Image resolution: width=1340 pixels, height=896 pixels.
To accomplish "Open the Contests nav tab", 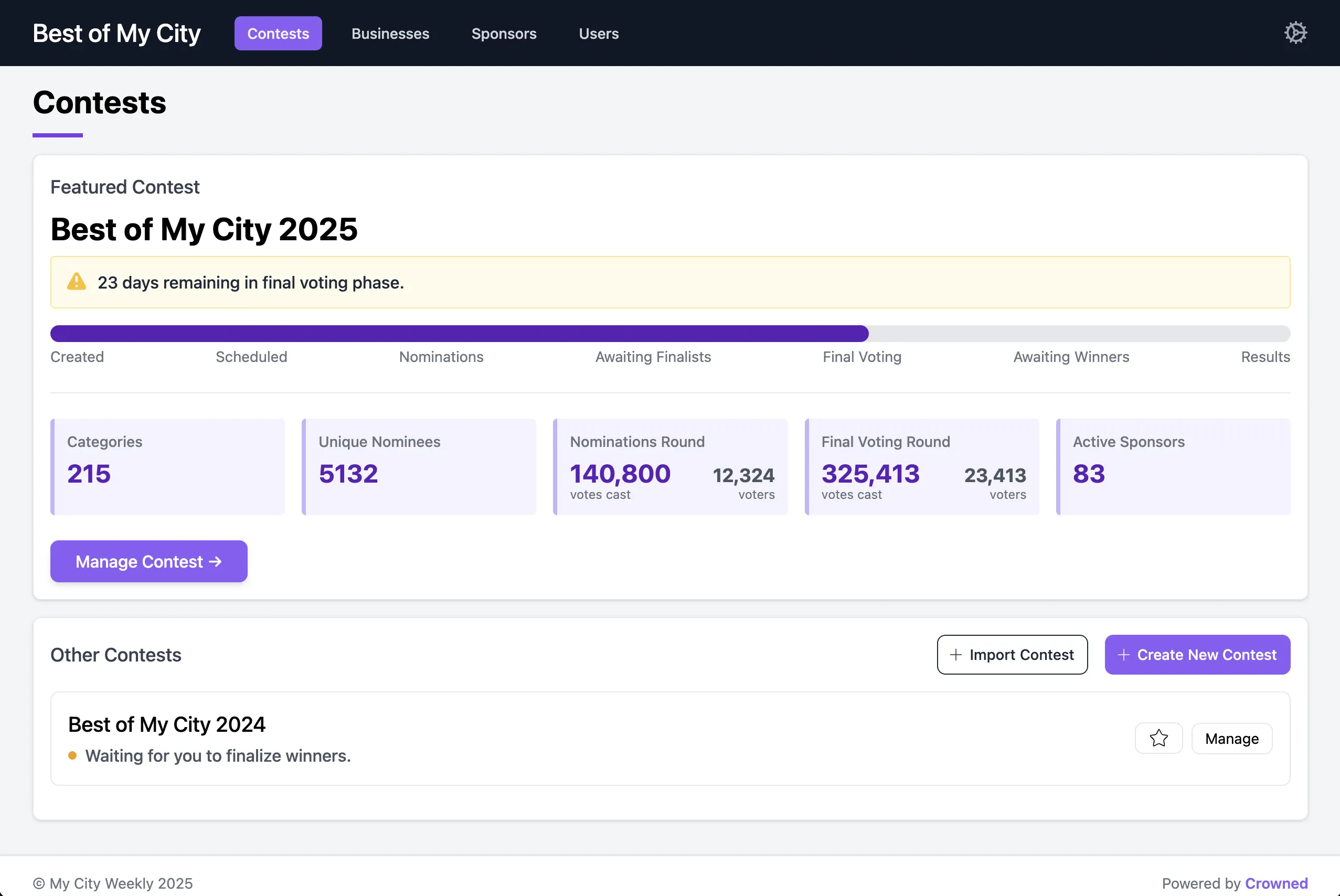I will [x=278, y=34].
